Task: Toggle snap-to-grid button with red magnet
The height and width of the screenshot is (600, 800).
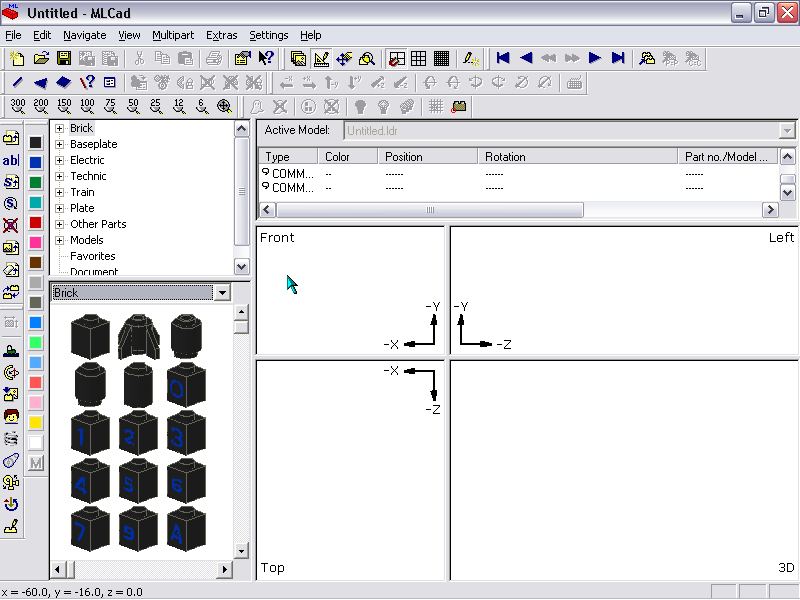Action: tap(396, 59)
